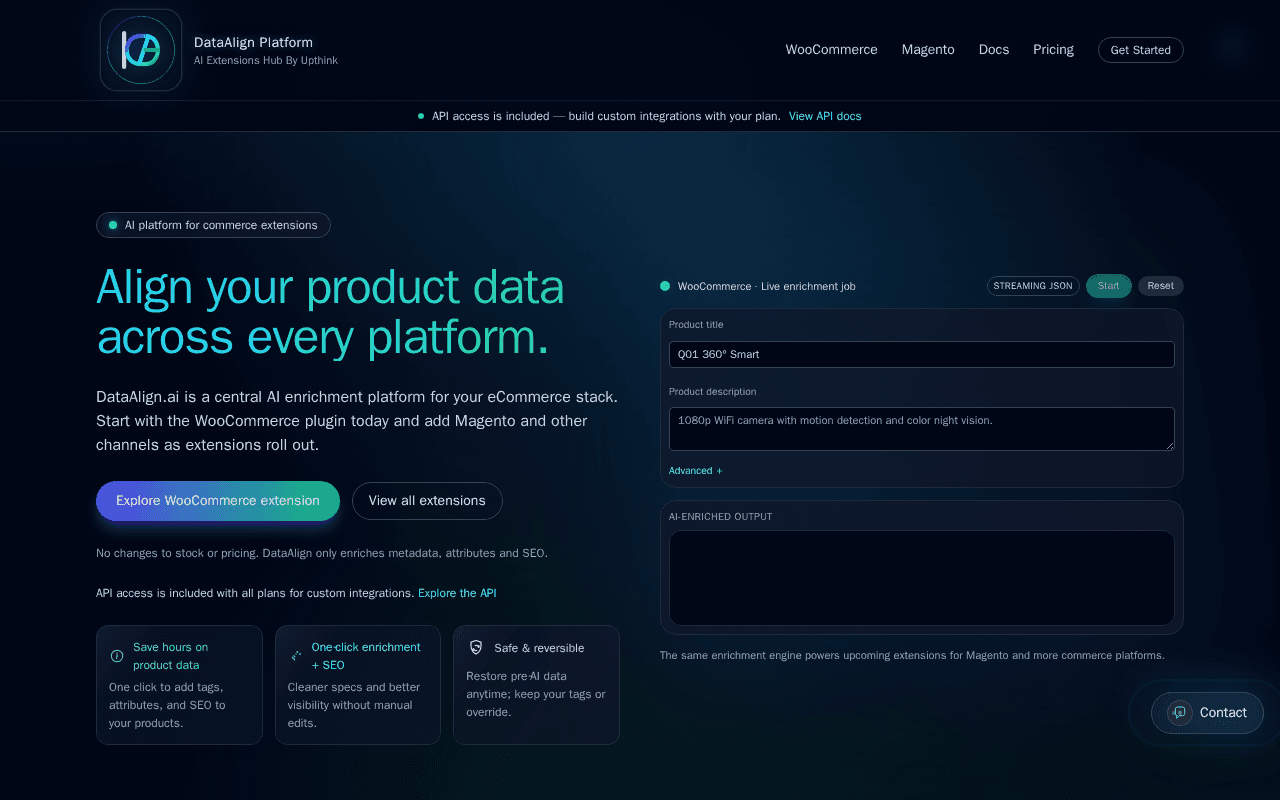Click the One-click enrichment + SEO card title
1280x800 pixels.
click(x=366, y=656)
